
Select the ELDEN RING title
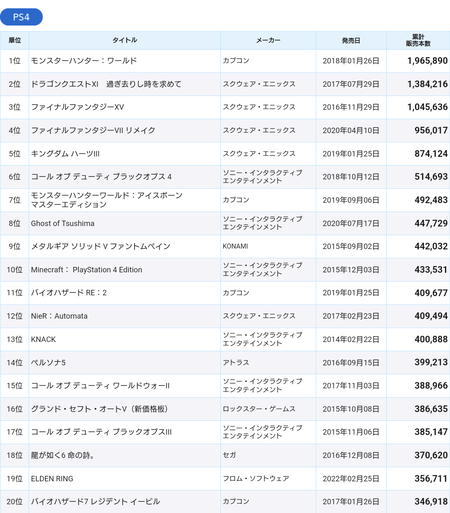click(52, 479)
